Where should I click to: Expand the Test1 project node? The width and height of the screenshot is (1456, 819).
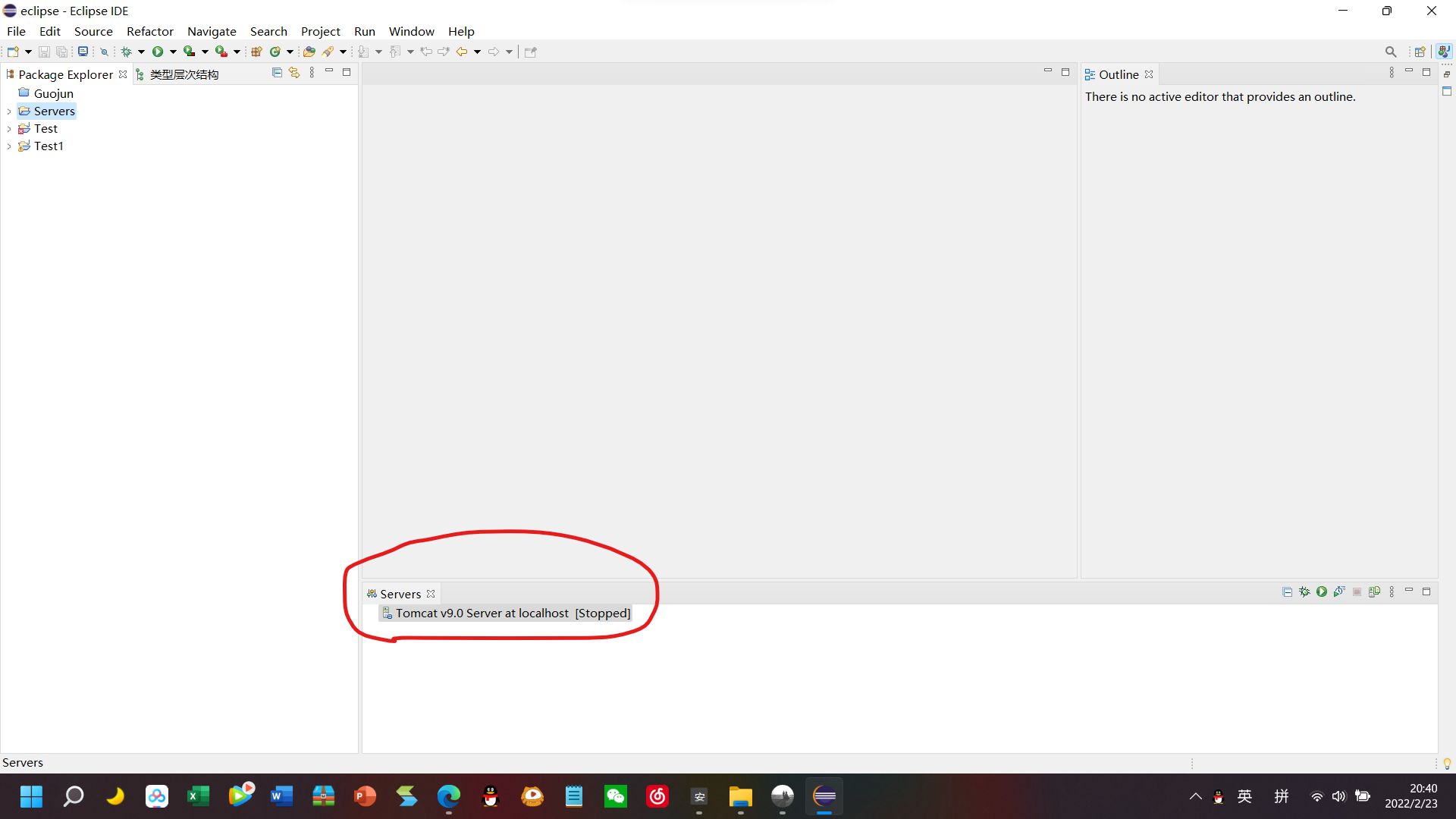click(x=9, y=146)
